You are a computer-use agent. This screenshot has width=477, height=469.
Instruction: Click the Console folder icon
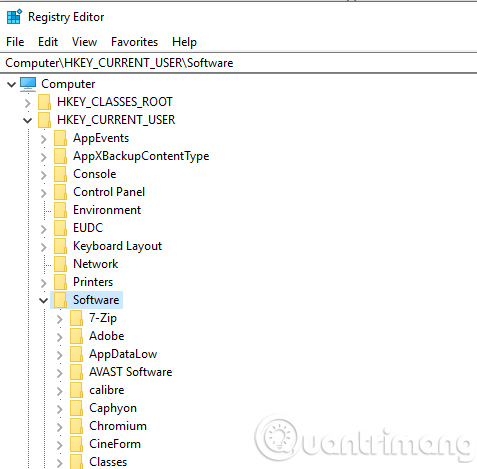60,174
